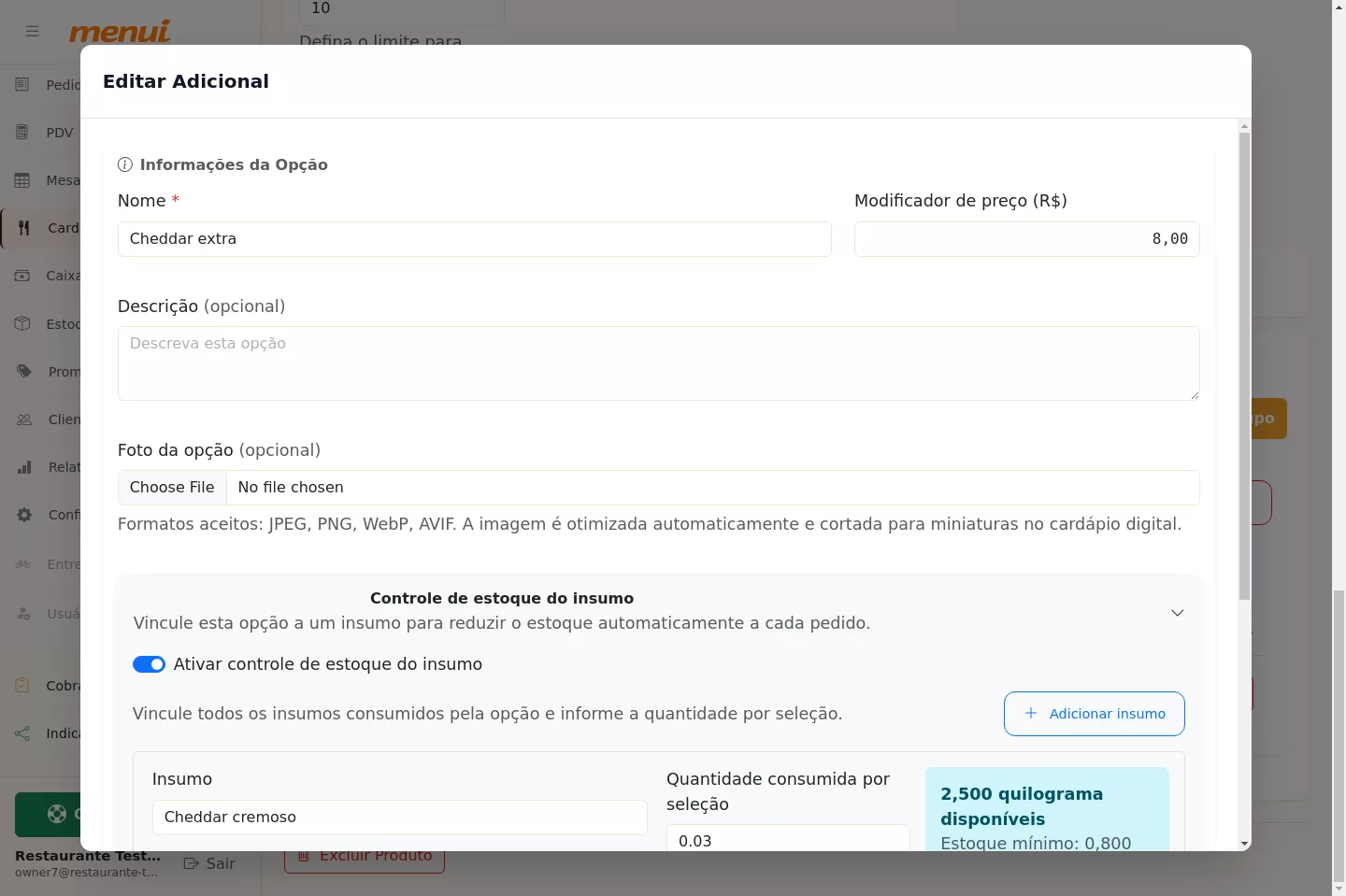The height and width of the screenshot is (896, 1346).
Task: Click the Restaurante Test account name
Action: click(x=88, y=856)
